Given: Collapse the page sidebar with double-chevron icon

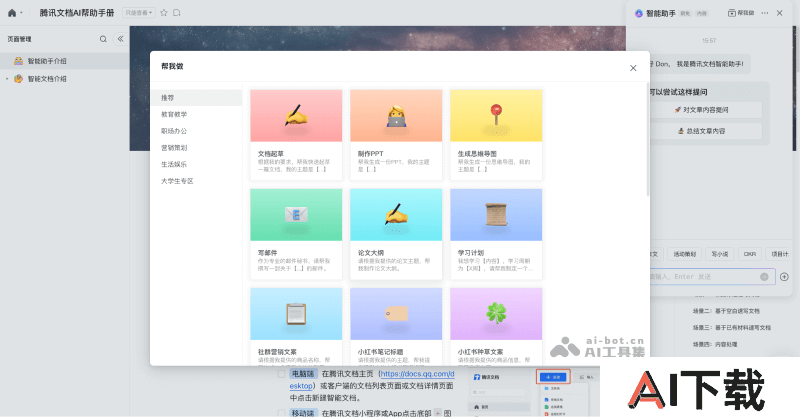Looking at the screenshot, I should tap(120, 39).
